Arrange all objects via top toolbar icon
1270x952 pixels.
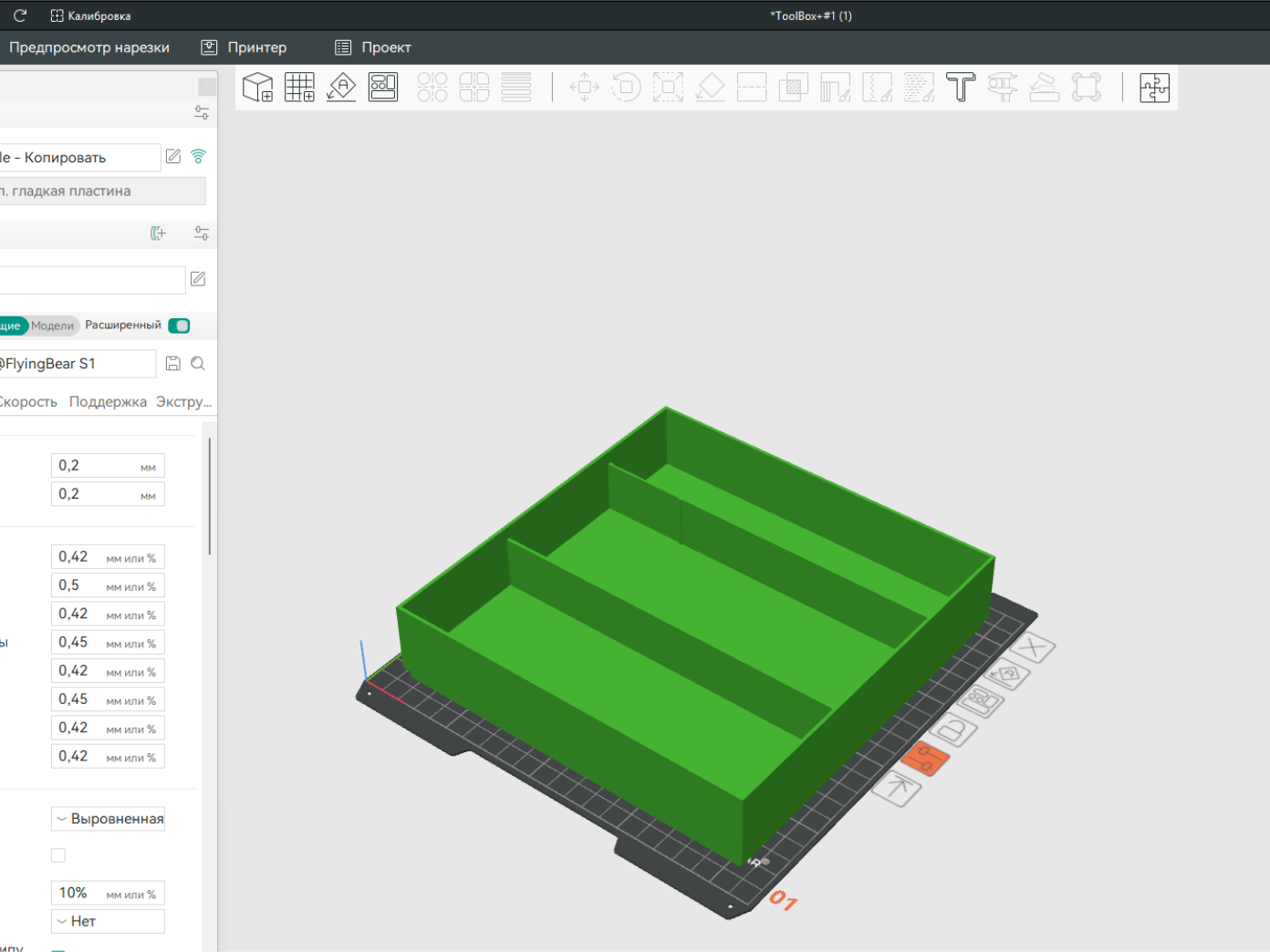[x=383, y=88]
